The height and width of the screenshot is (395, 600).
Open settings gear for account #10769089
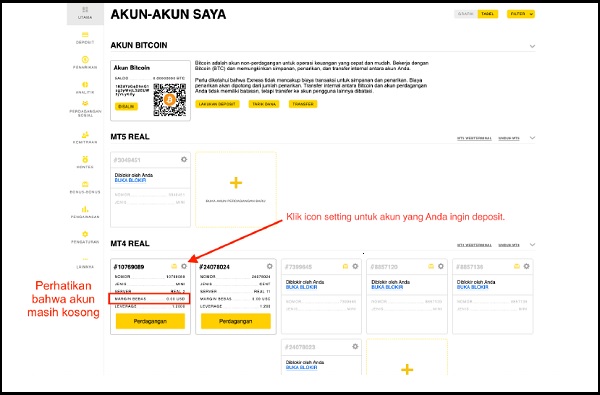point(184,266)
